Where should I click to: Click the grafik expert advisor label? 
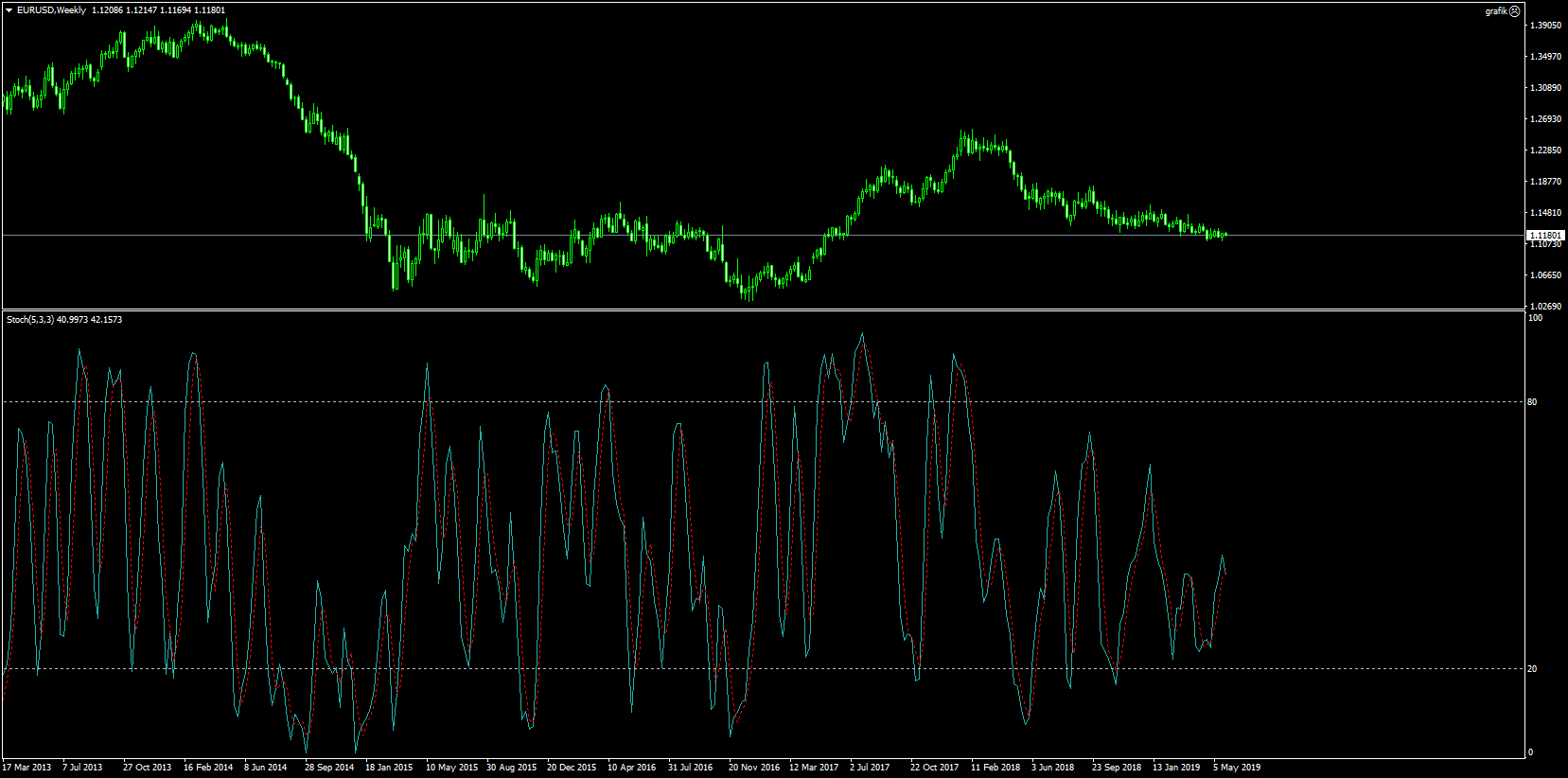[1495, 11]
